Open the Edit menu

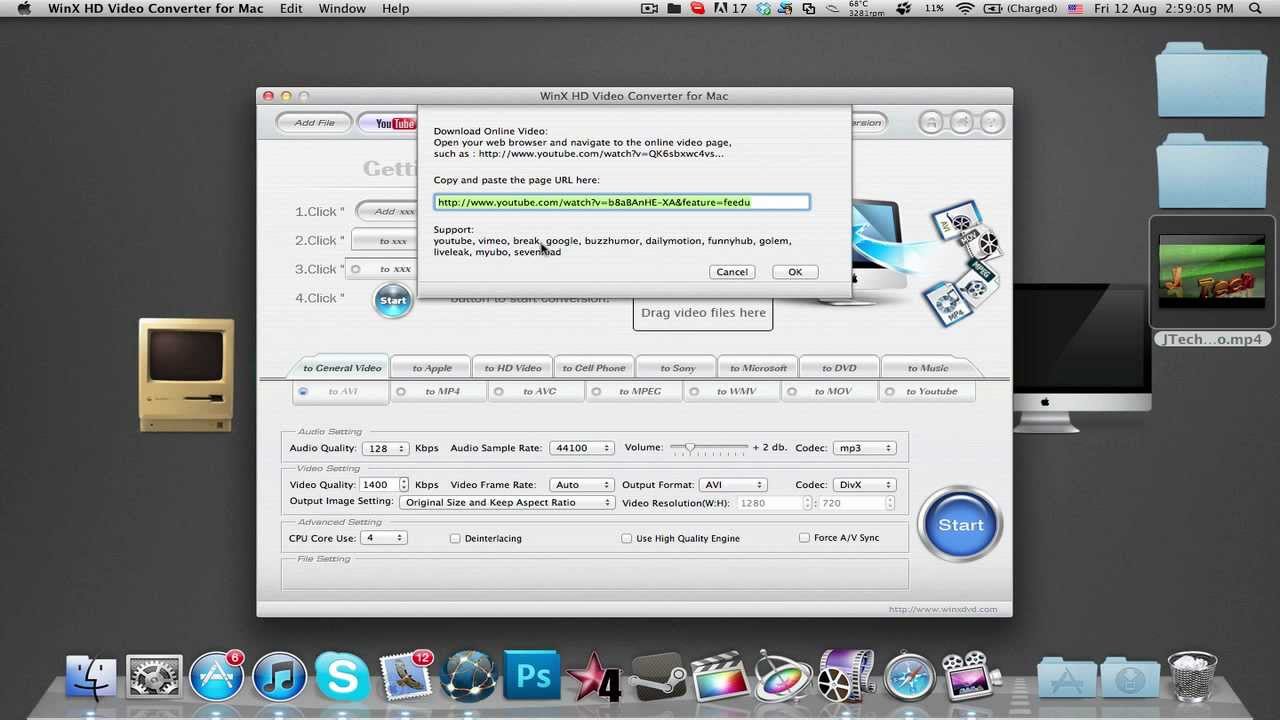(x=291, y=8)
